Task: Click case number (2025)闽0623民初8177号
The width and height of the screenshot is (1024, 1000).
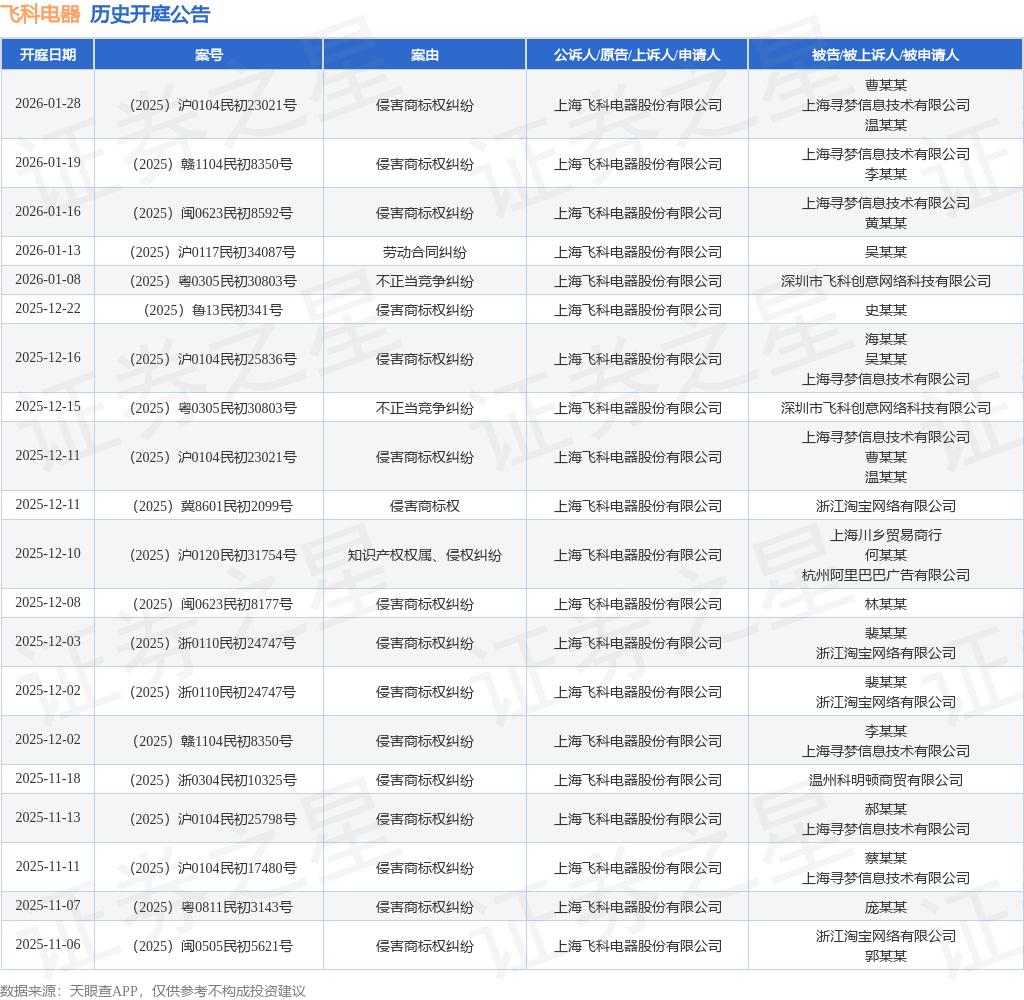Action: (x=213, y=604)
